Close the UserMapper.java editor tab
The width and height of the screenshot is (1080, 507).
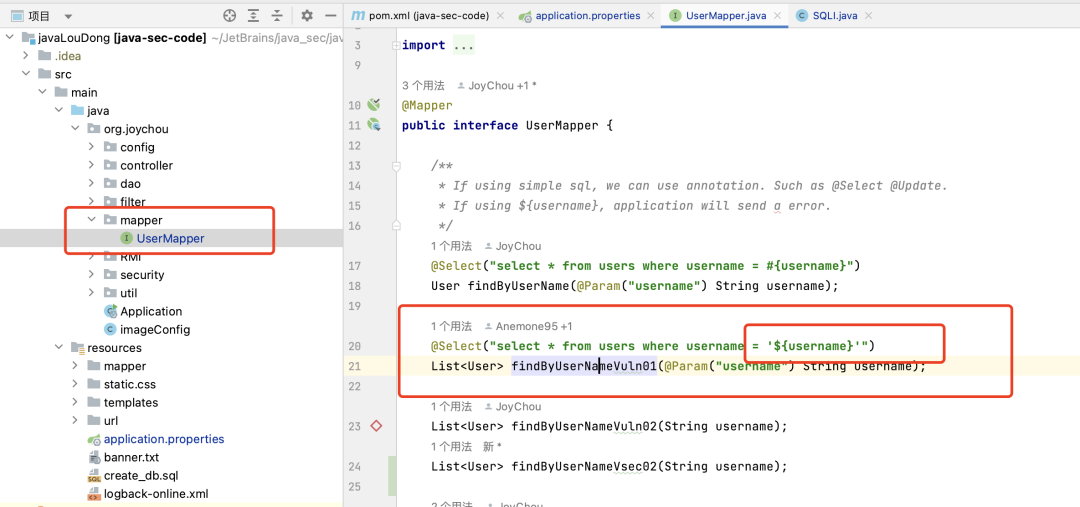pyautogui.click(x=777, y=16)
